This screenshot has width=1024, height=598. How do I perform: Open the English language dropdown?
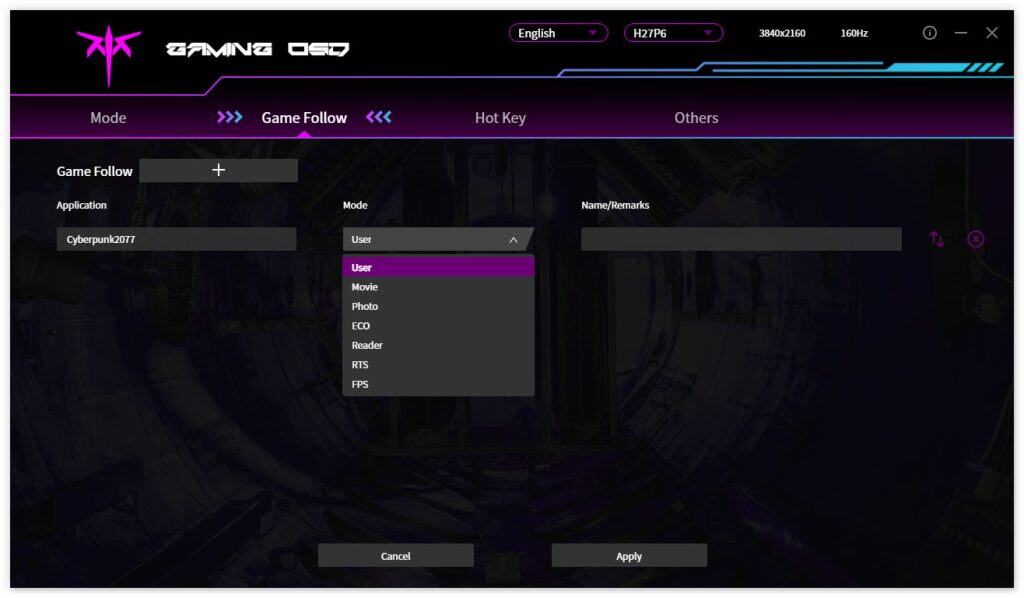(557, 33)
